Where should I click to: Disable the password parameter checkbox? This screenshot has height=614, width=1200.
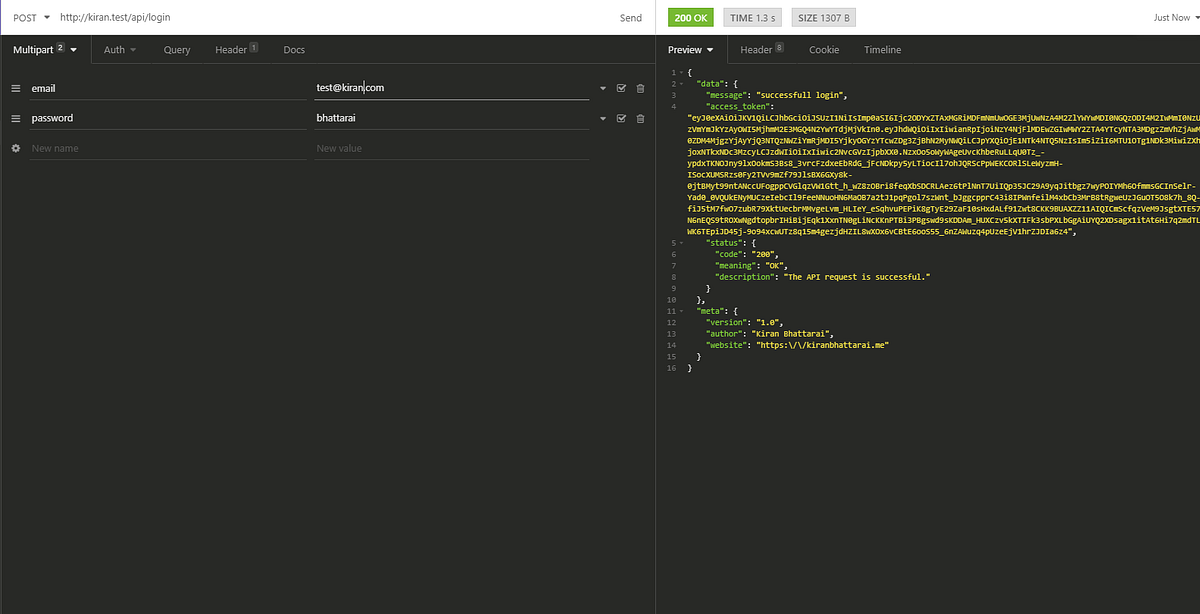(x=621, y=118)
